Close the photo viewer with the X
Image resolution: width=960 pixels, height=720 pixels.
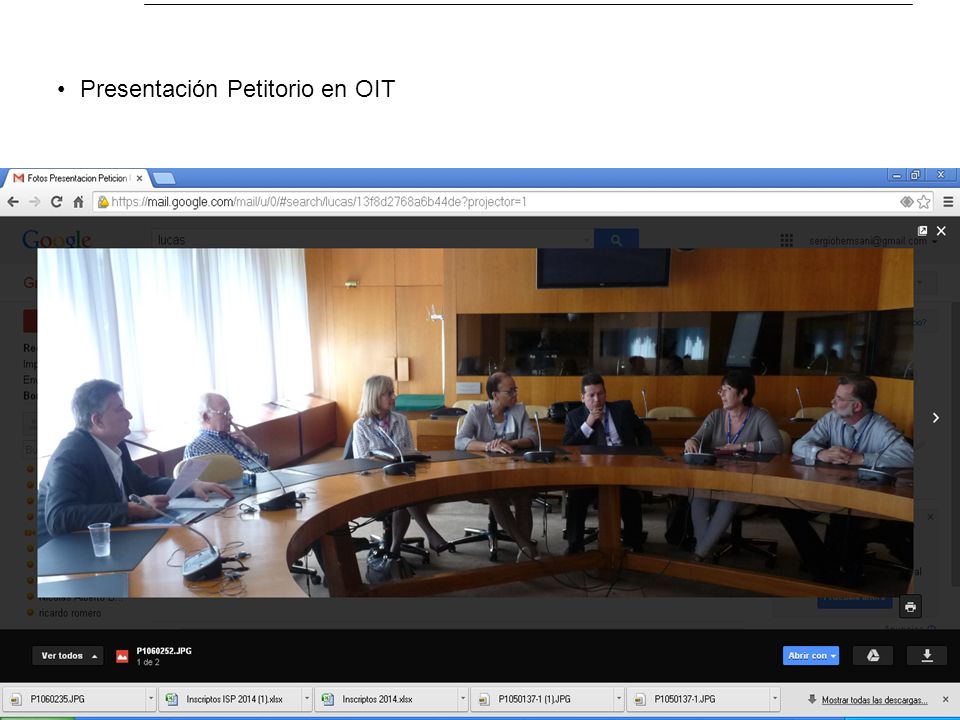click(941, 231)
